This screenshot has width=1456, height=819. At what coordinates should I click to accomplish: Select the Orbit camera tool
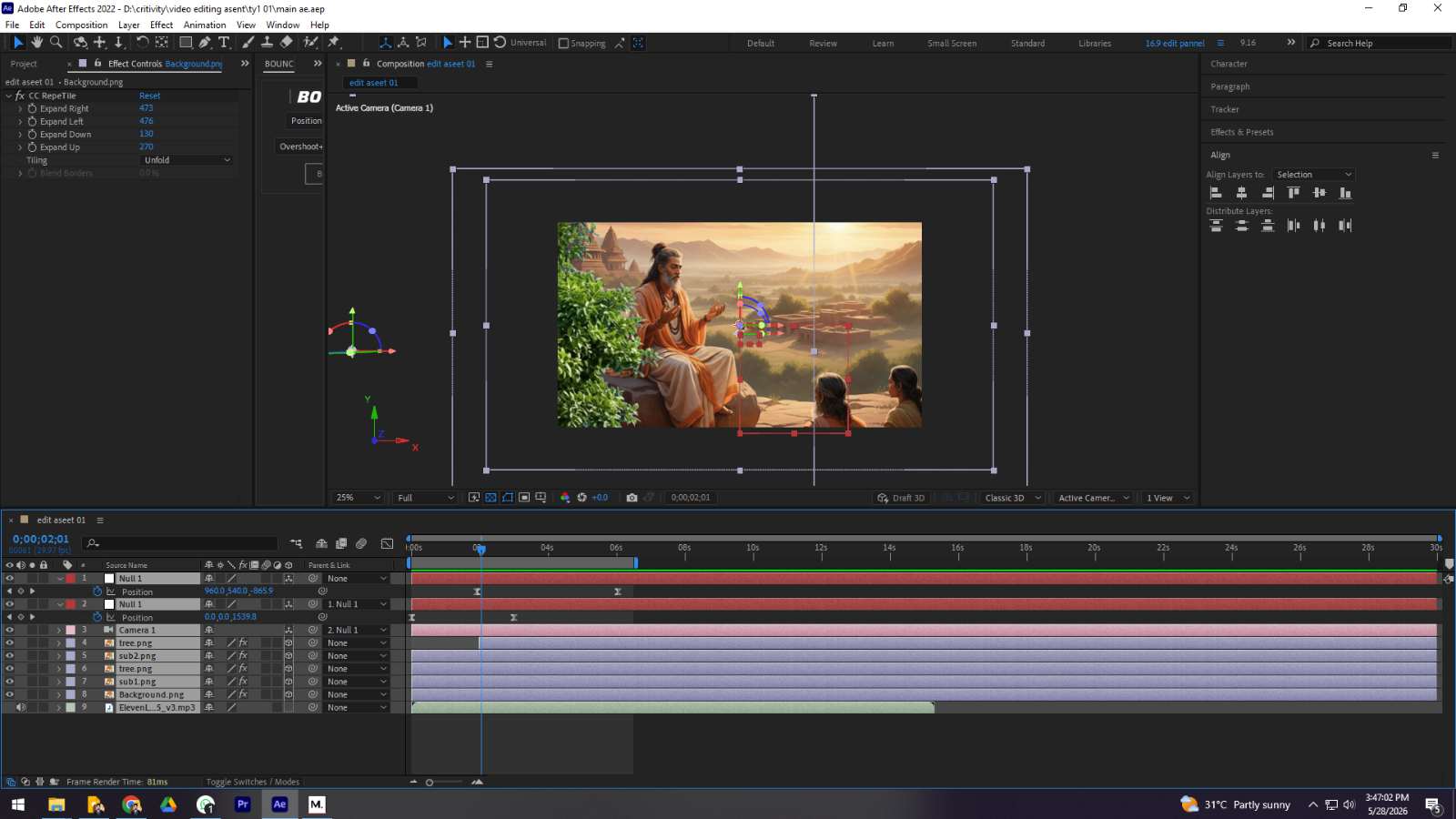pyautogui.click(x=81, y=42)
